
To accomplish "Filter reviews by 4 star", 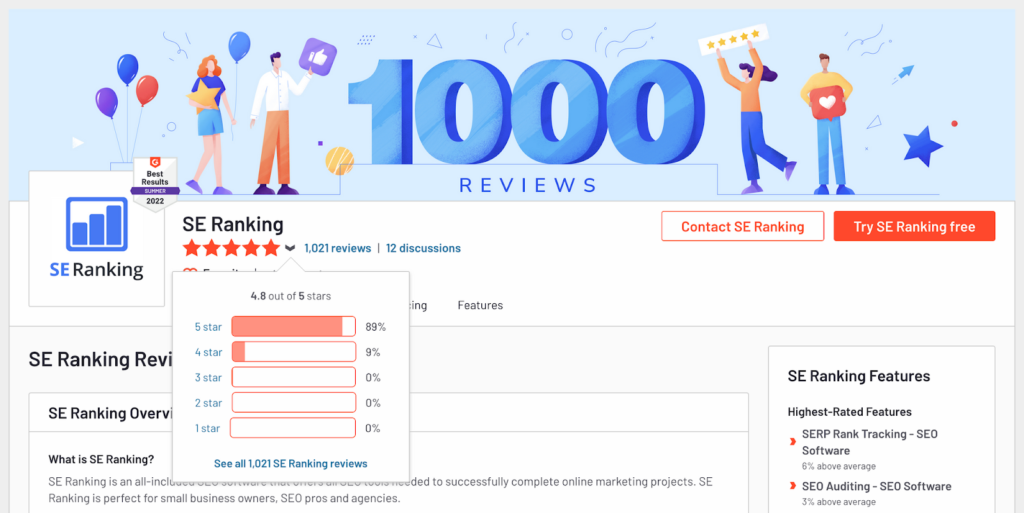I will 208,352.
